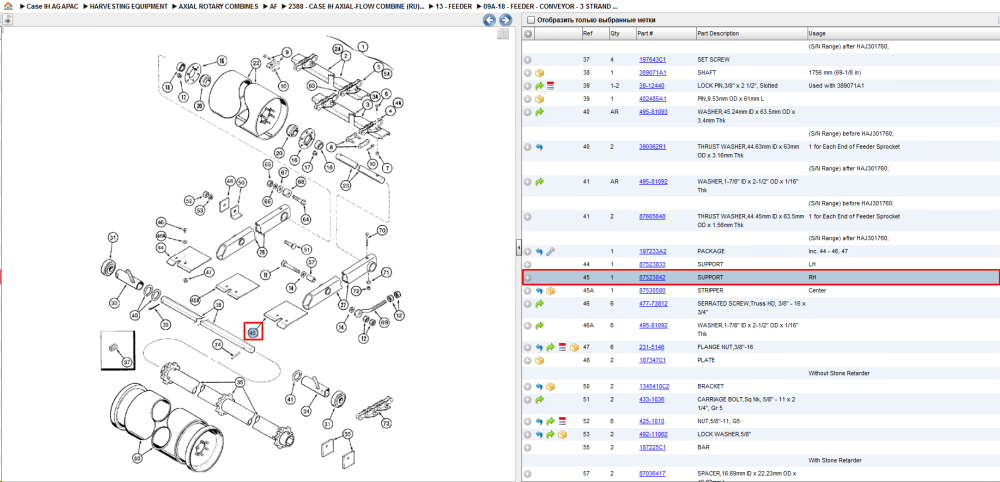Click 'Used with 389071A1' usage text
The image size is (1000, 482).
point(835,85)
